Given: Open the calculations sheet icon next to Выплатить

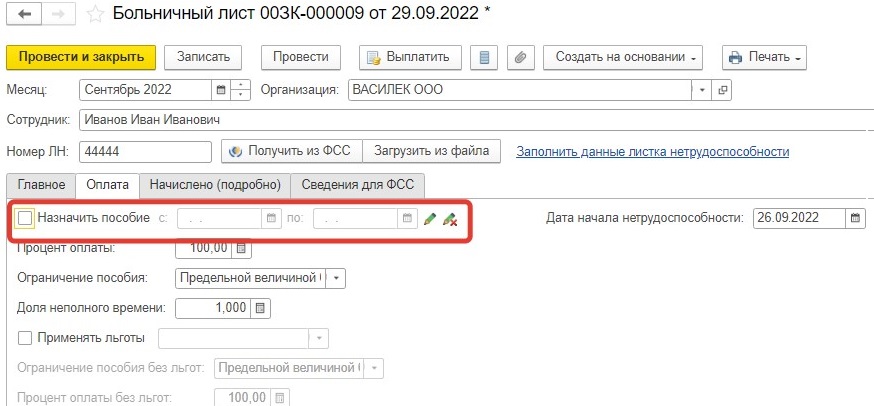Looking at the screenshot, I should pyautogui.click(x=484, y=57).
